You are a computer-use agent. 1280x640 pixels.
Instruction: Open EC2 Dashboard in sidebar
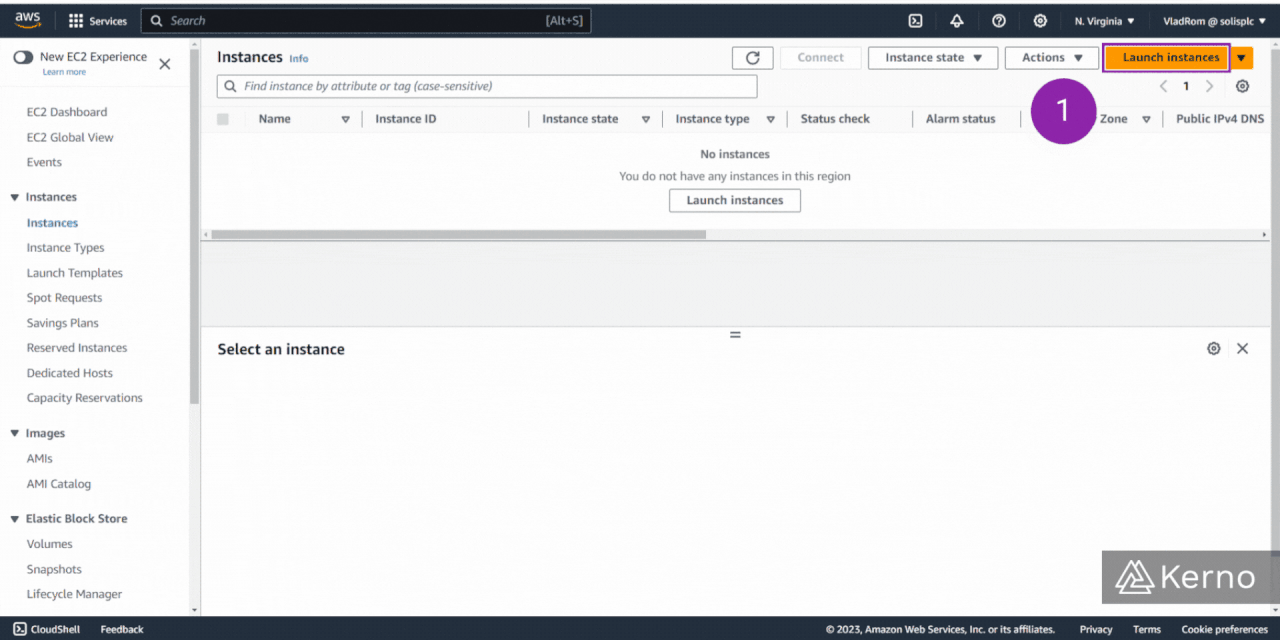(x=67, y=112)
